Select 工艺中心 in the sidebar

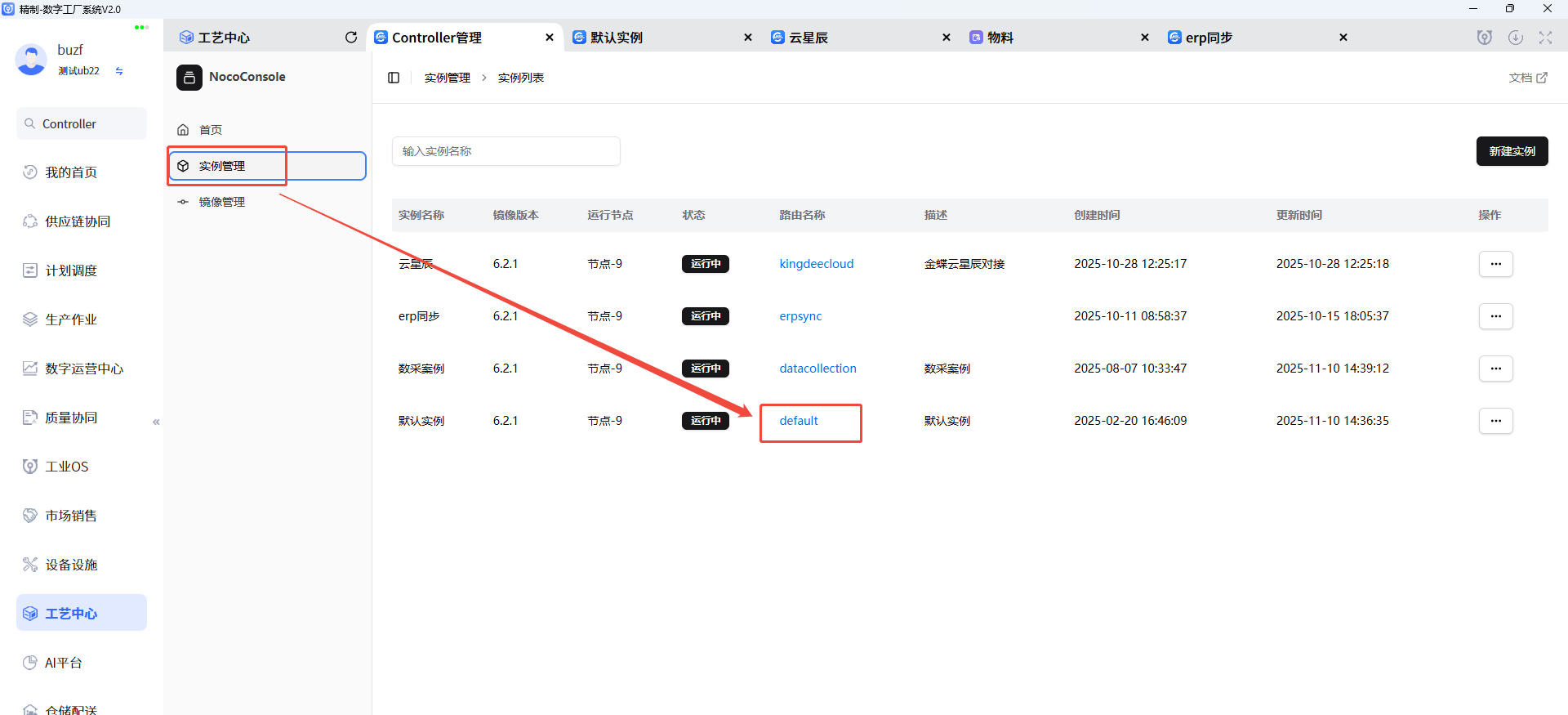click(82, 613)
